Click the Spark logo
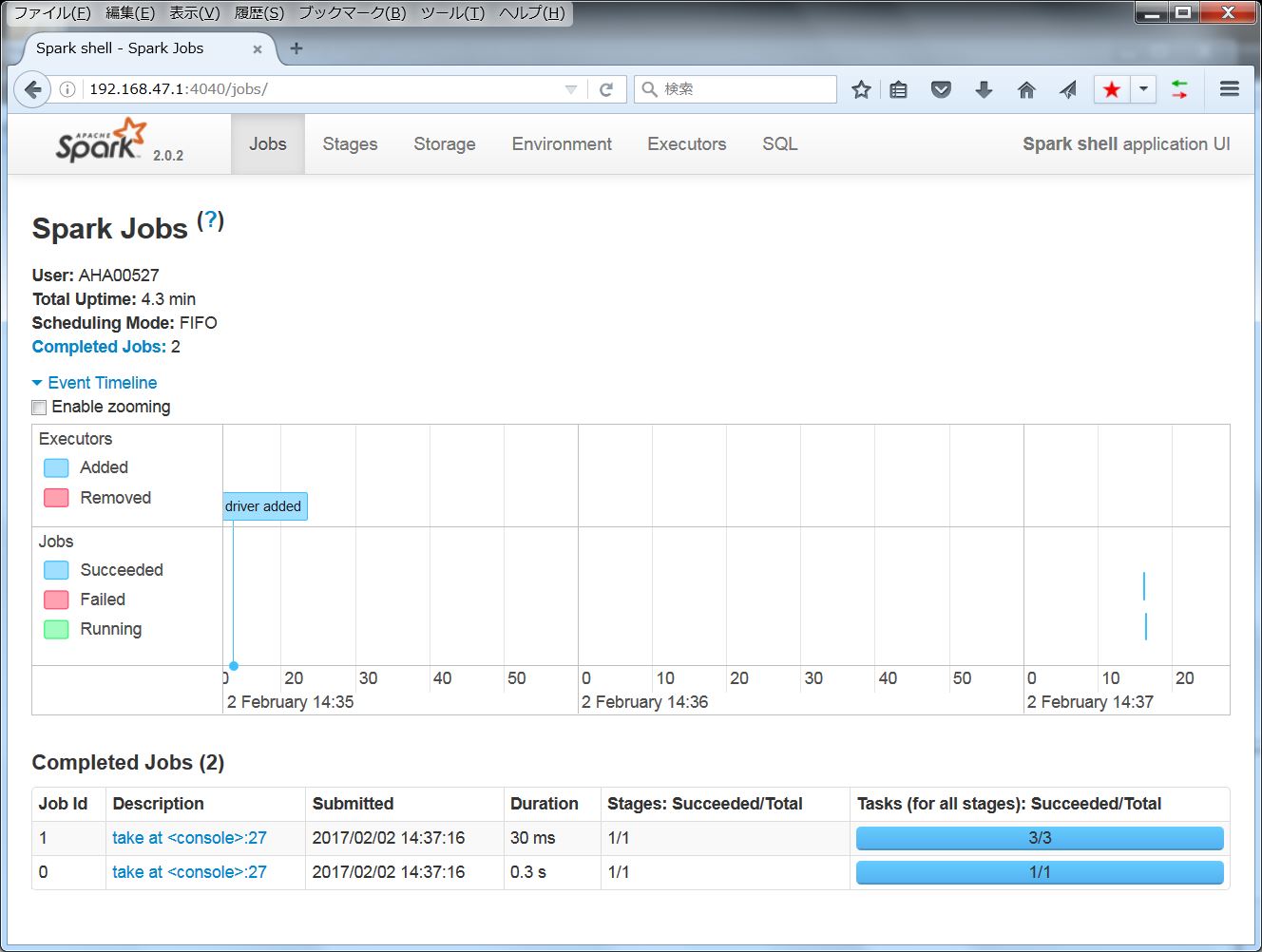Image resolution: width=1262 pixels, height=952 pixels. point(98,141)
